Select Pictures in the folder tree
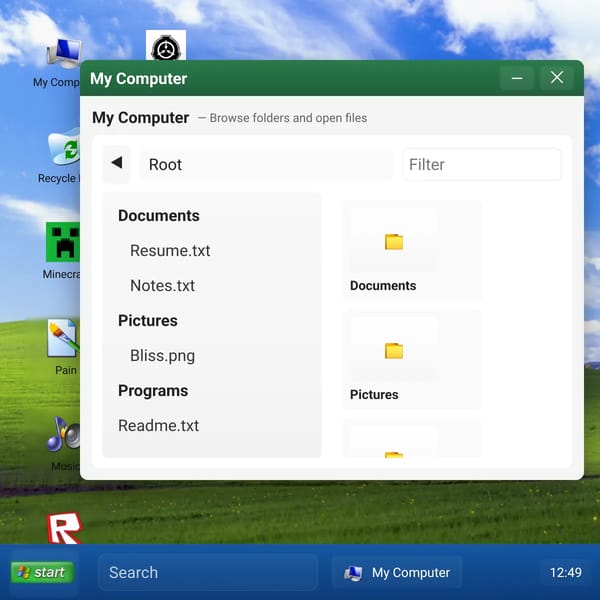Viewport: 600px width, 600px height. point(148,321)
